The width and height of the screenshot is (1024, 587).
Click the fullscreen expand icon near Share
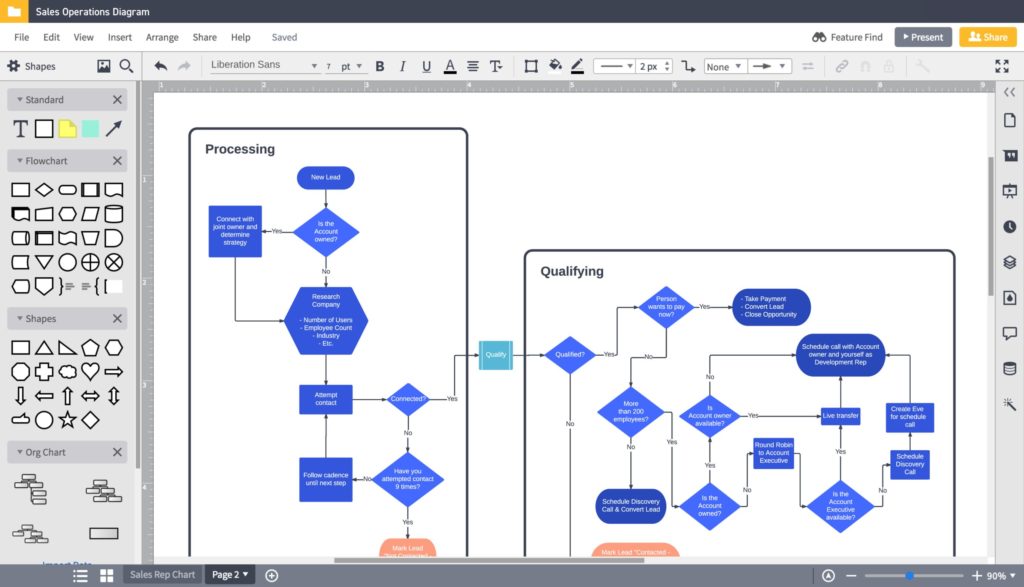pyautogui.click(x=1003, y=66)
